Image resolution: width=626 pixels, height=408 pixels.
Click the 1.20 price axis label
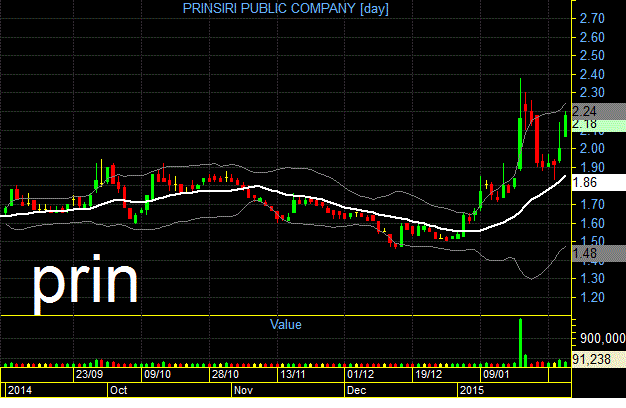(x=592, y=297)
